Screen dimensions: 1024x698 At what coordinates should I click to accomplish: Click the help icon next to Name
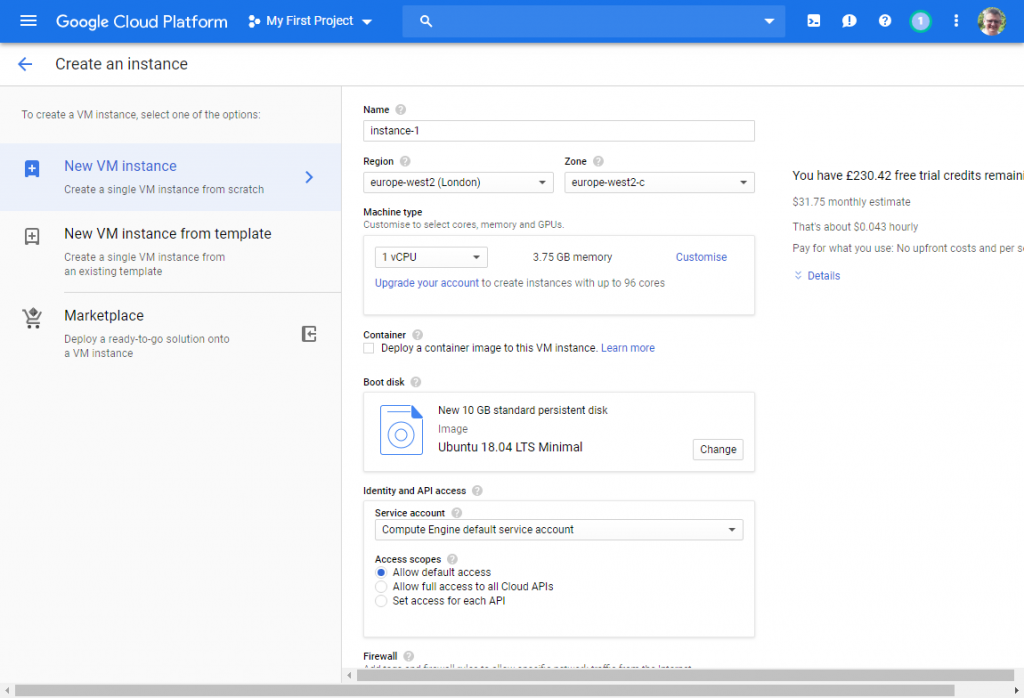pos(400,110)
